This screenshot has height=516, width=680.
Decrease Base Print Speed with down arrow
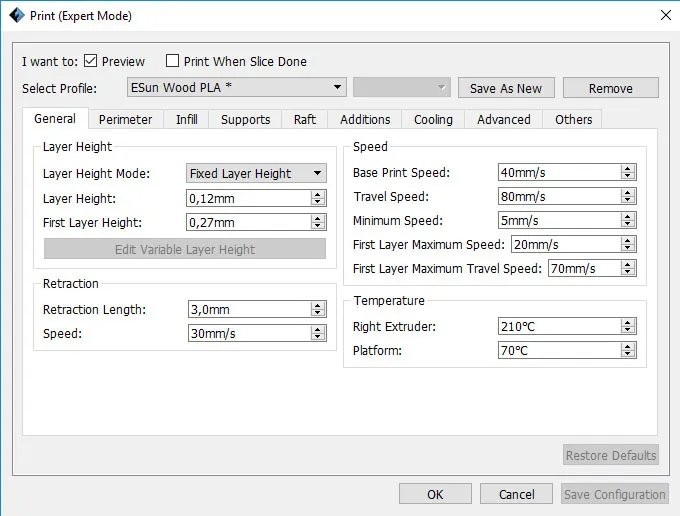click(628, 176)
